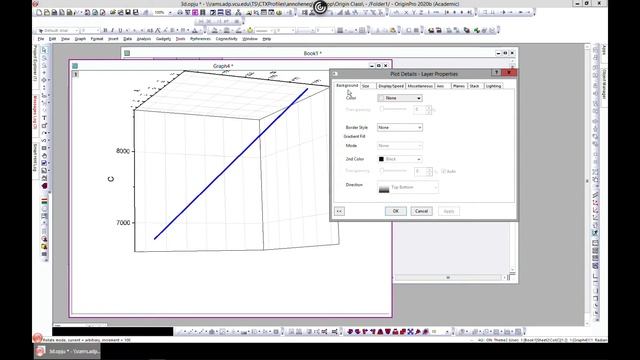Click the 2nd Color row transparency slider
The image size is (640, 360).
coord(393,171)
